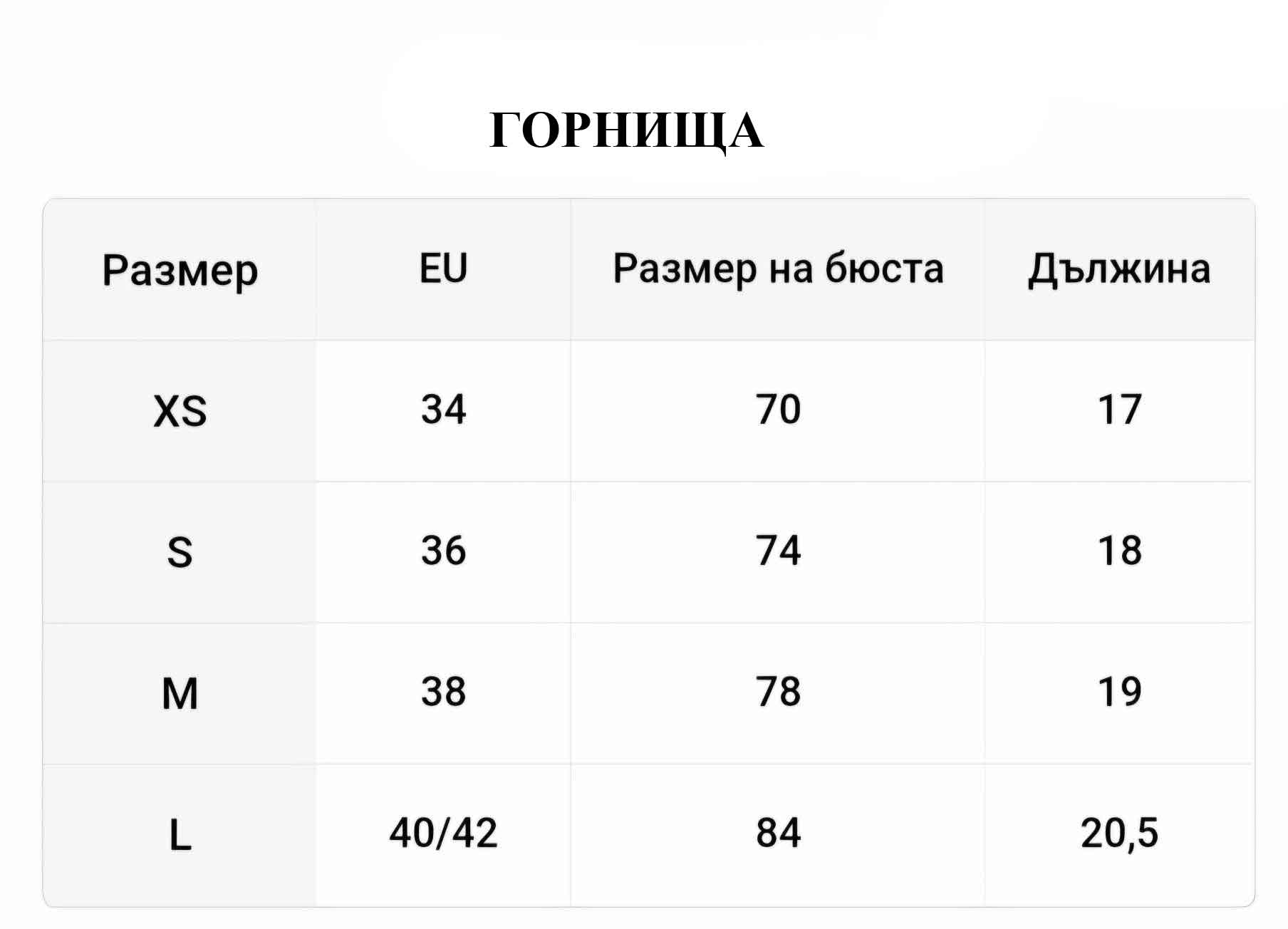Select the M size row label
Screen dimensions: 1288x929
(x=180, y=693)
